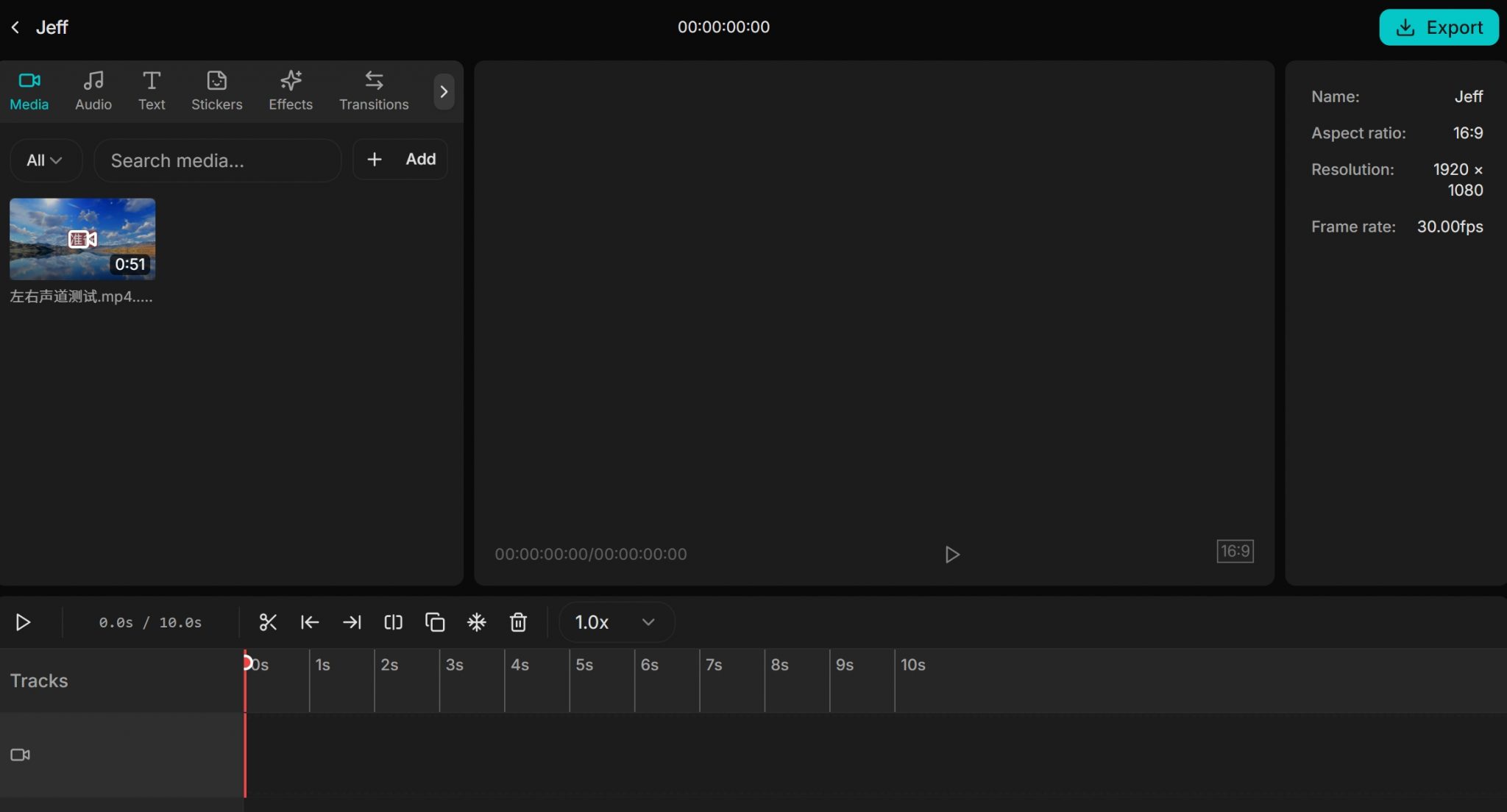Click the 5s mark on timeline ruler
Viewport: 1507px width, 812px height.
click(584, 665)
